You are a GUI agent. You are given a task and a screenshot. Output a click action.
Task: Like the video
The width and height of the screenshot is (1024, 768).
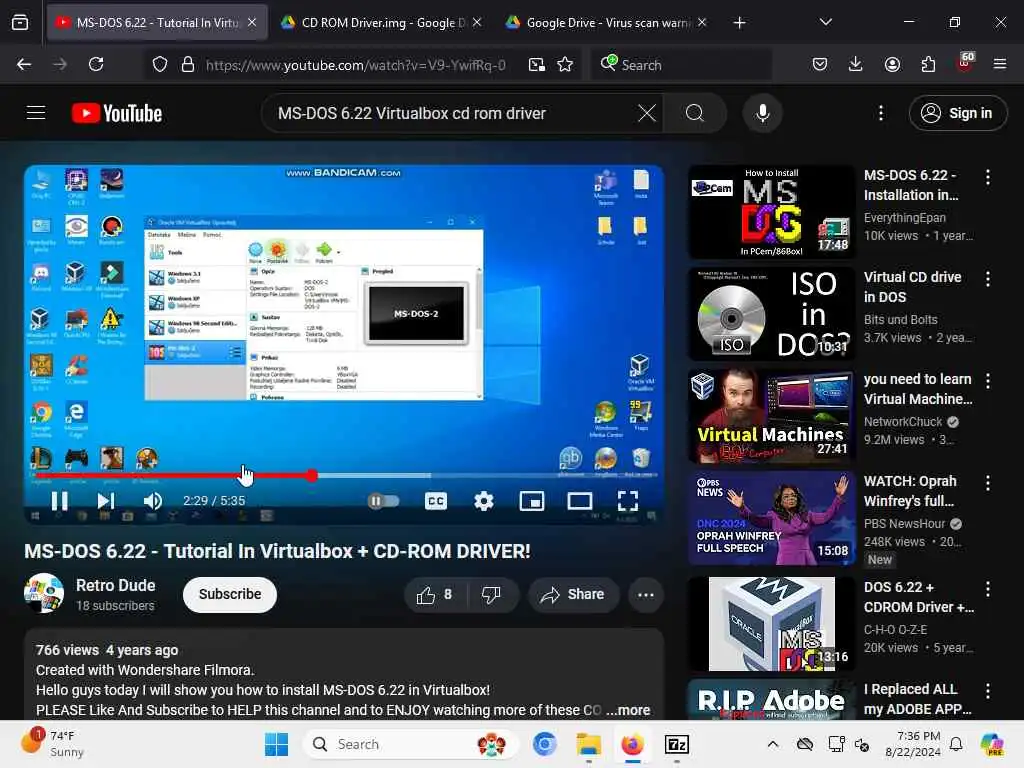pos(434,595)
